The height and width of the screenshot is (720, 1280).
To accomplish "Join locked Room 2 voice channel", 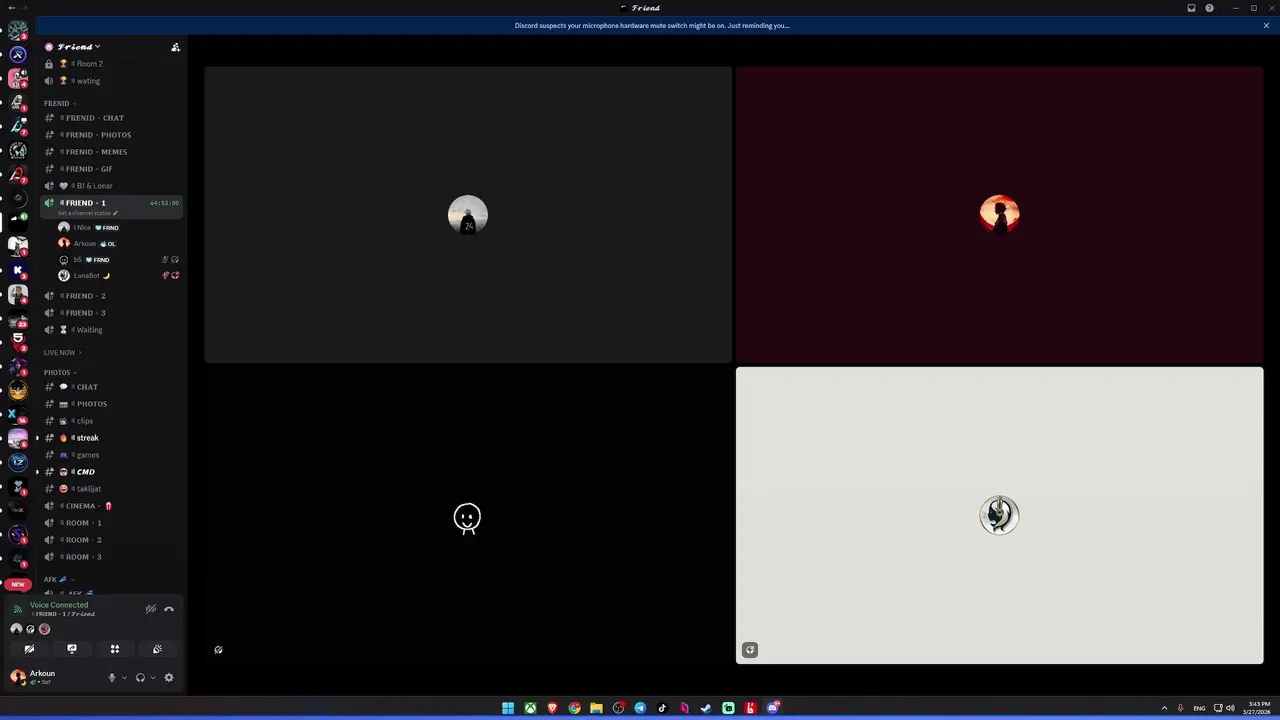I will click(x=111, y=64).
